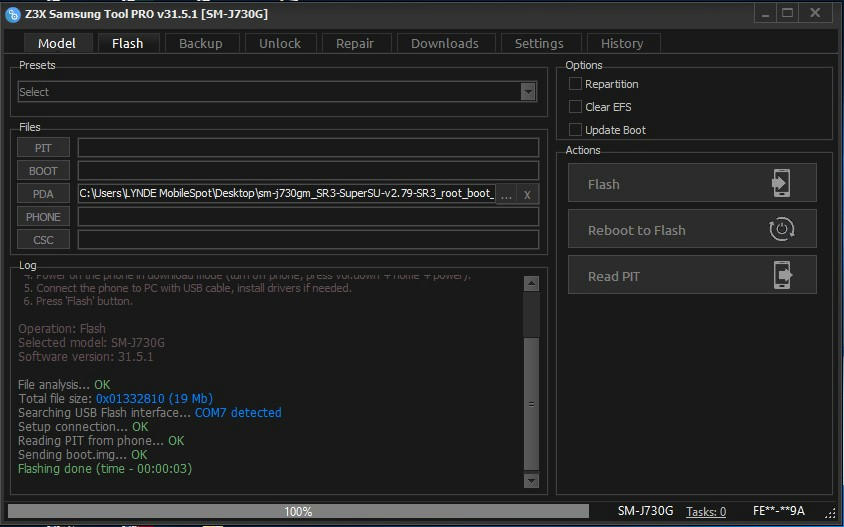This screenshot has height=527, width=844.
Task: Click 'Operation: Flash' log line
Action: pyautogui.click(x=62, y=328)
